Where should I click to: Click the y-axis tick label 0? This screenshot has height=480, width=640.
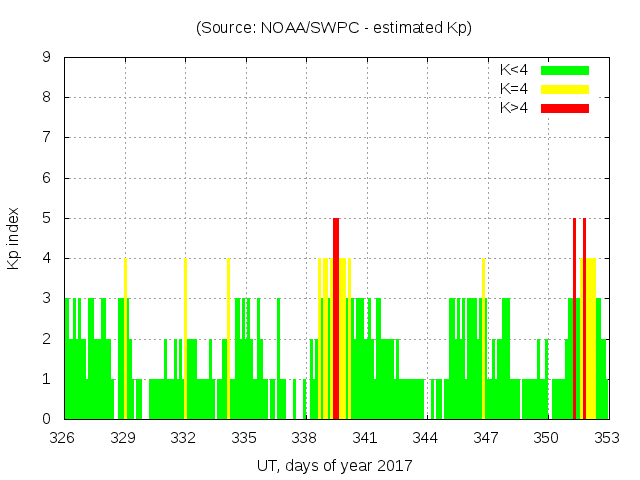[x=46, y=419]
